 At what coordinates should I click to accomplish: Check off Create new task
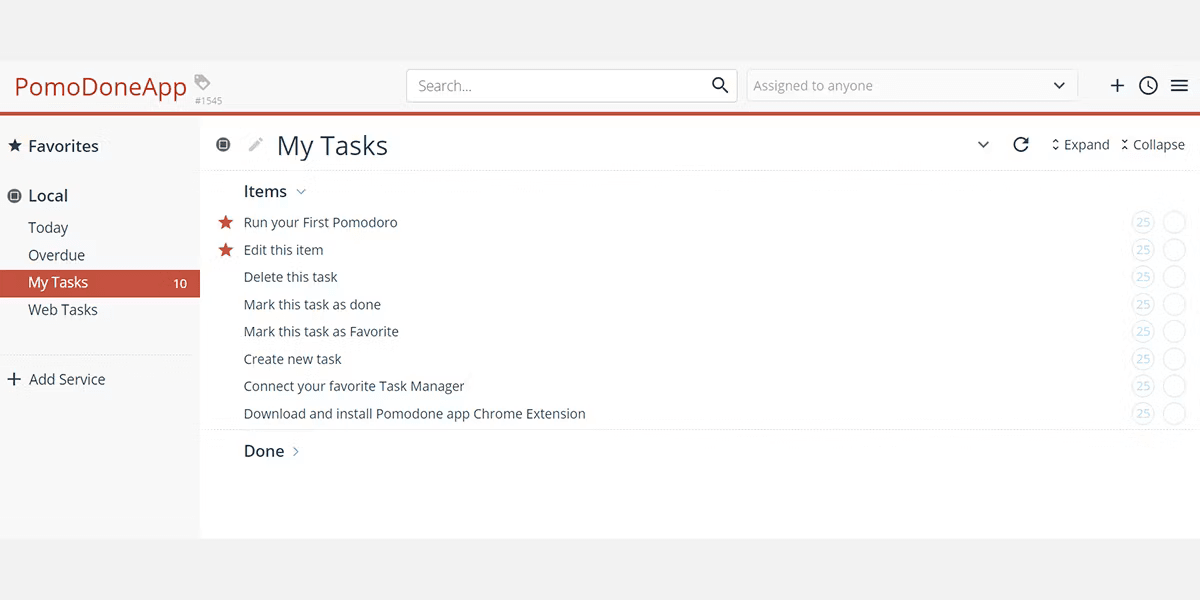1175,359
